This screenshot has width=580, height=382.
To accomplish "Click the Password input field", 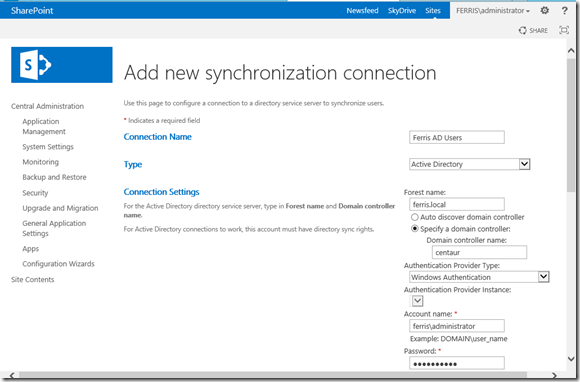I will point(457,363).
